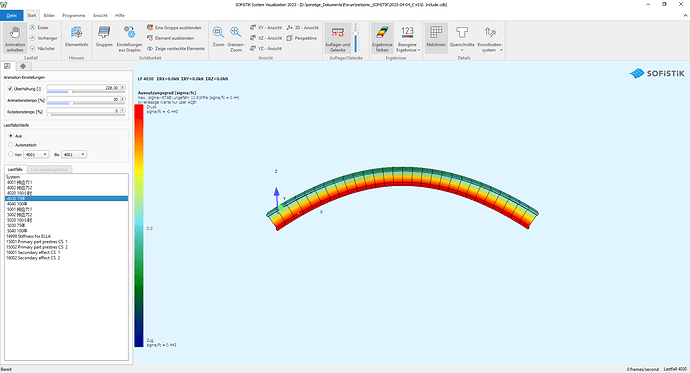Toggle Auflager und Gelenke display
690x373 pixels.
point(338,38)
